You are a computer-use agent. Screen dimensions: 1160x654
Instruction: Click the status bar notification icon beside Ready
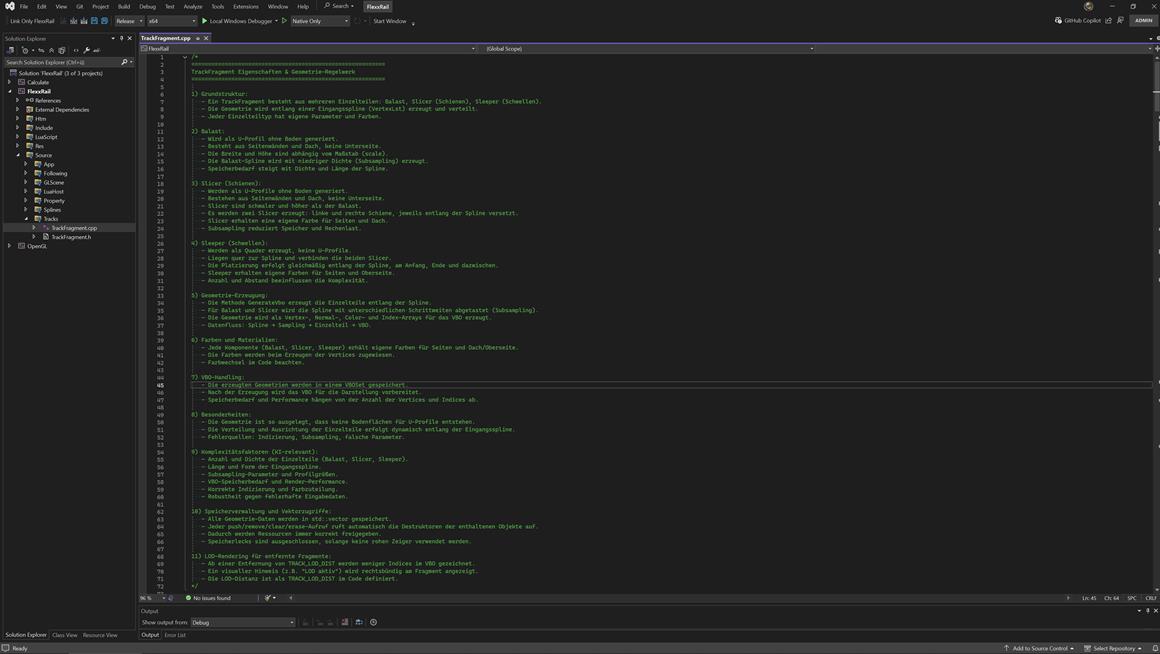coord(6,648)
